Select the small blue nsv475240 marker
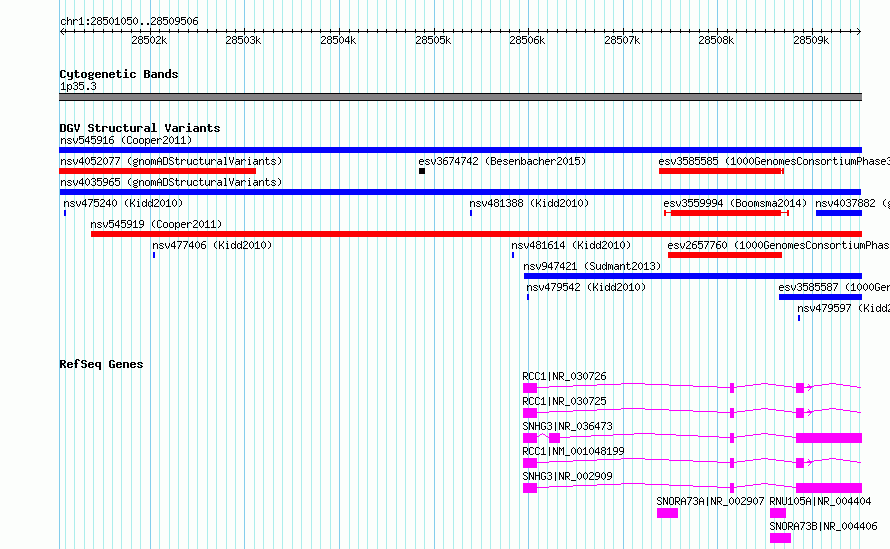 (x=65, y=213)
